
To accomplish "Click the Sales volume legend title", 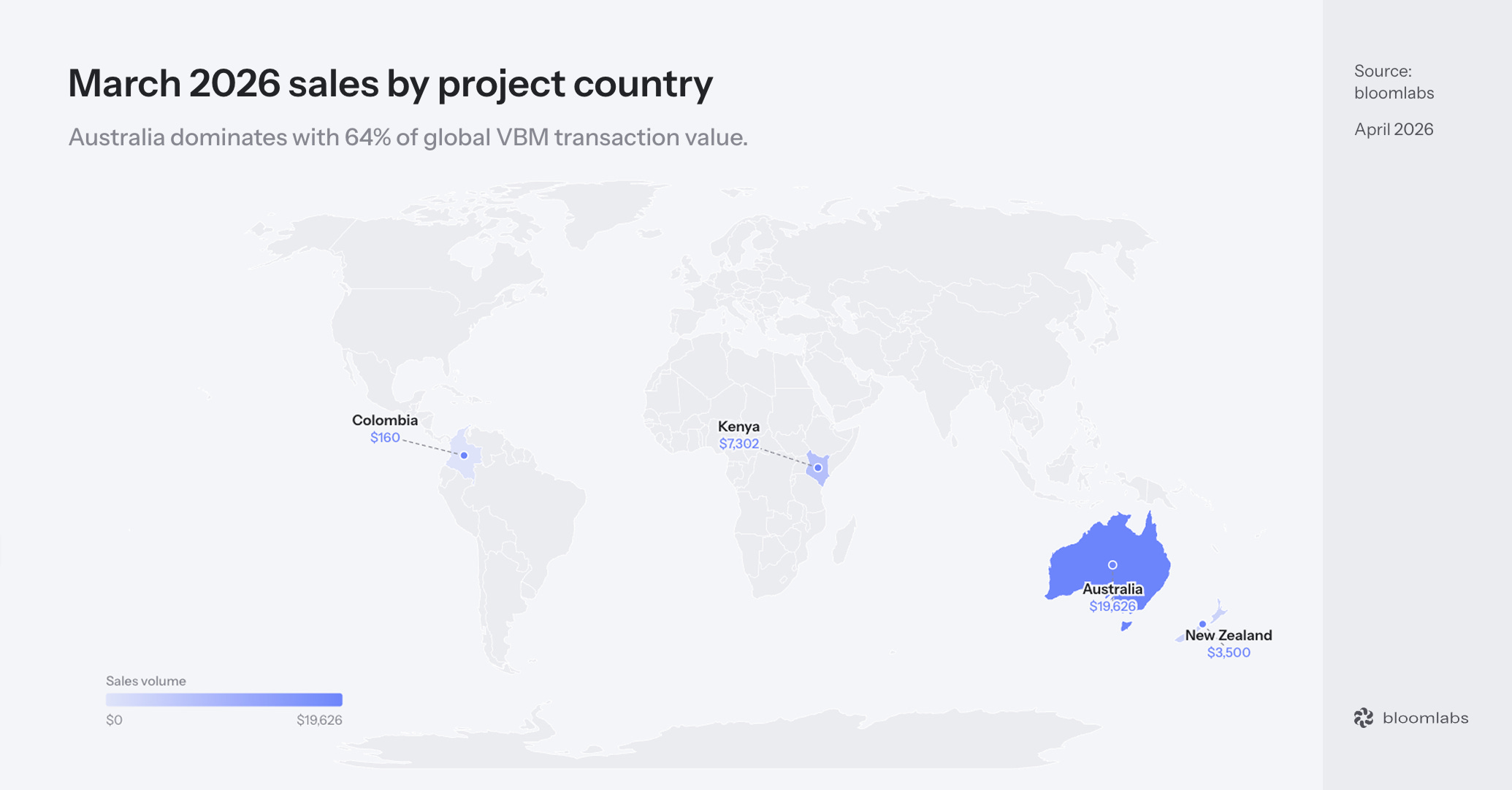I will point(146,681).
